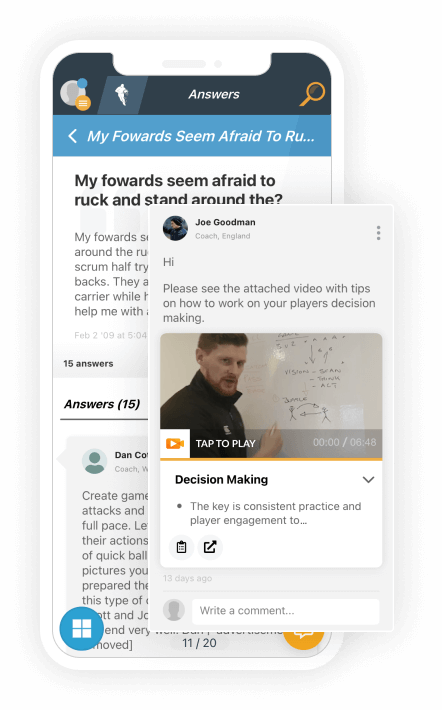
Task: Tap the whiteboard video thumbnail
Action: [271, 381]
